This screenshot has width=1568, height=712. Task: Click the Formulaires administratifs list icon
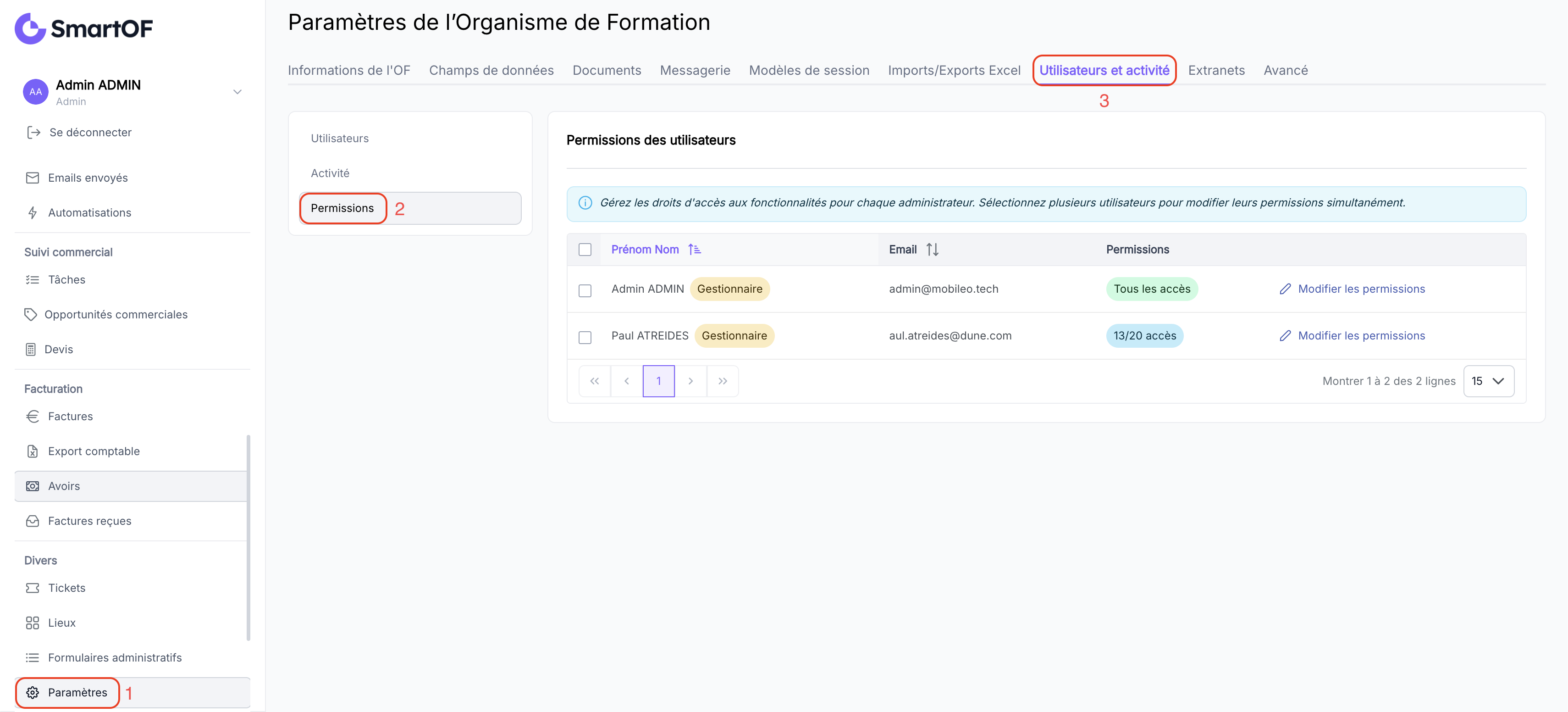(x=32, y=658)
